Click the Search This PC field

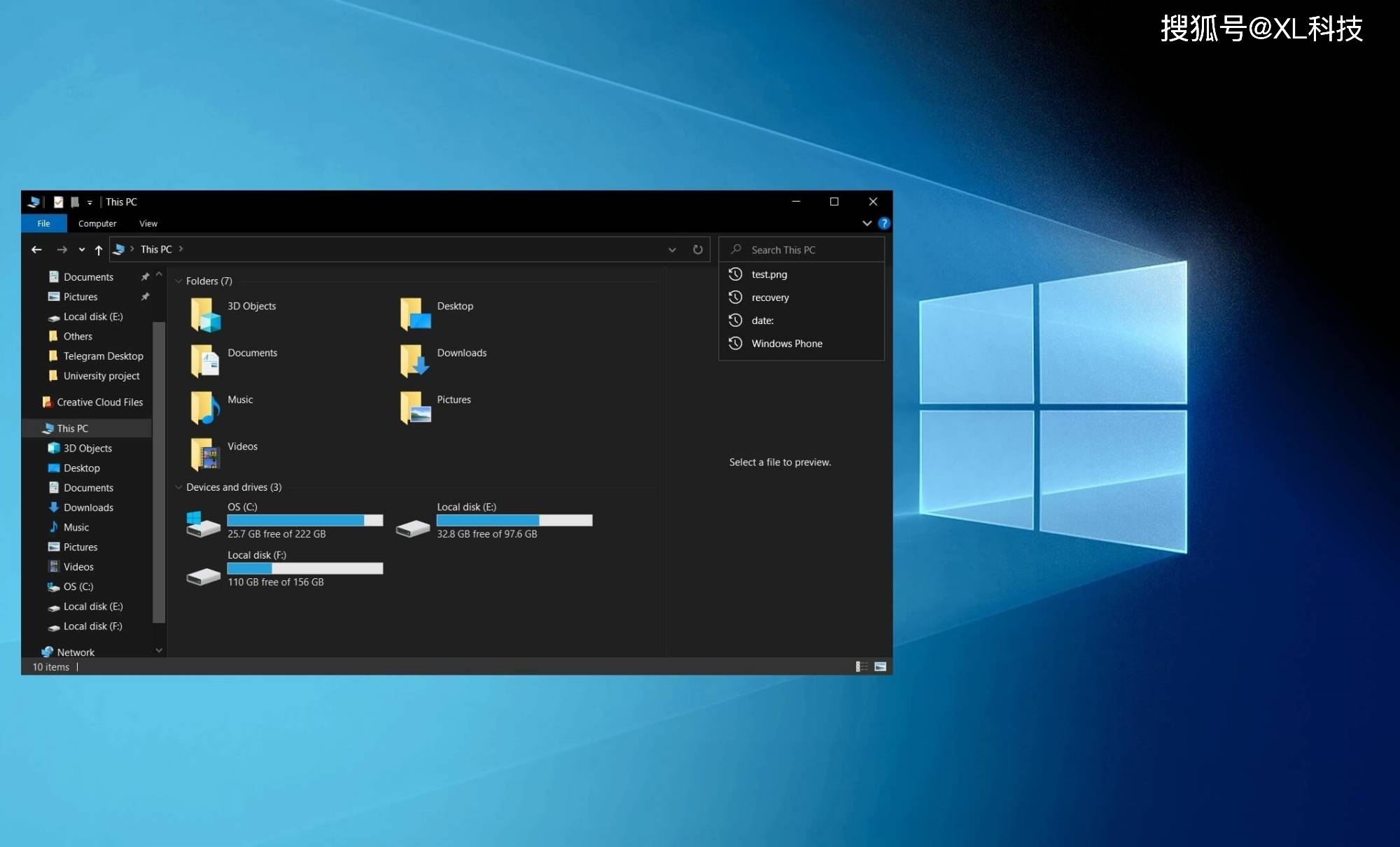pos(801,249)
